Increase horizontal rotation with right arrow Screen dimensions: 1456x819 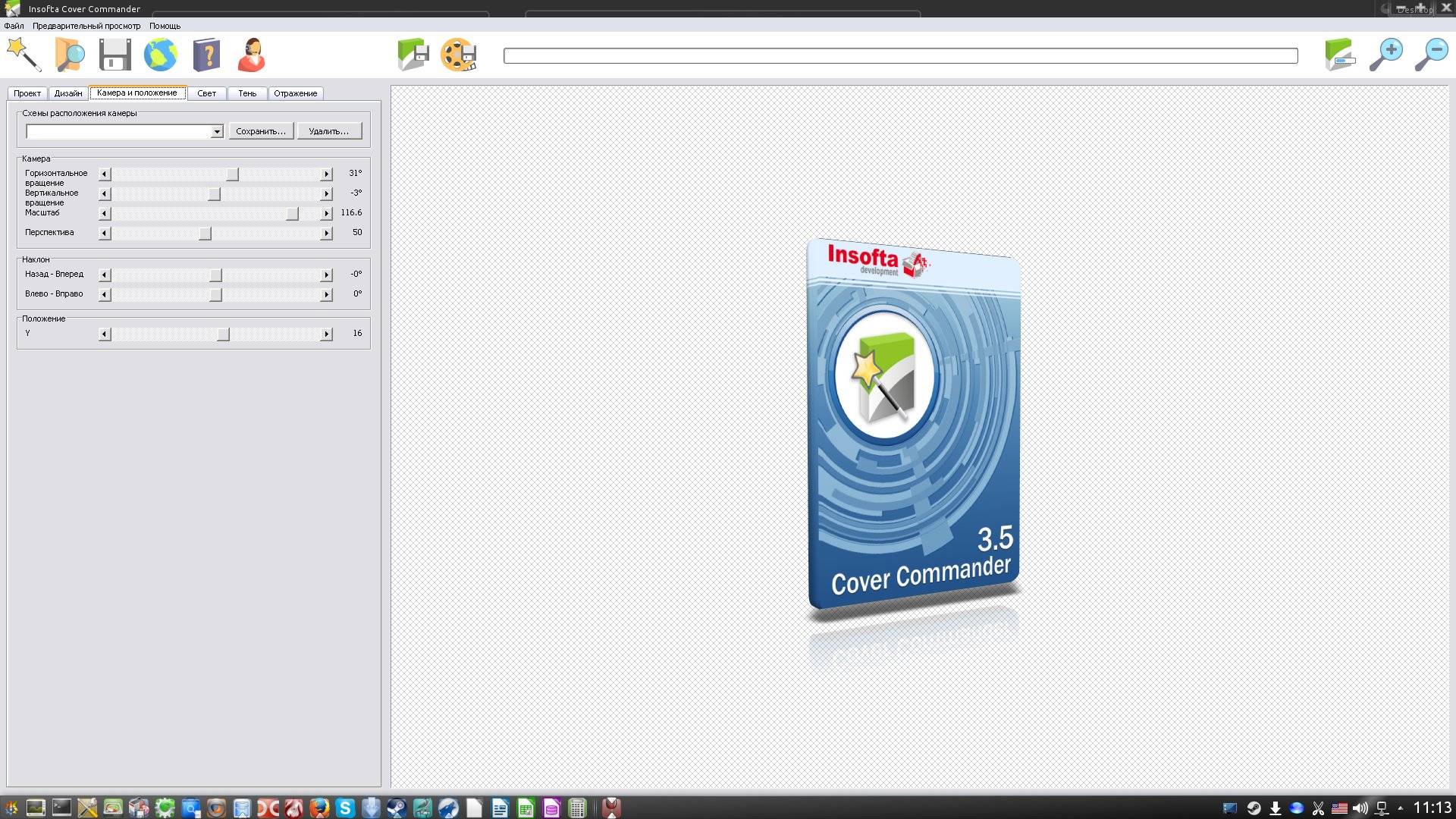[326, 174]
